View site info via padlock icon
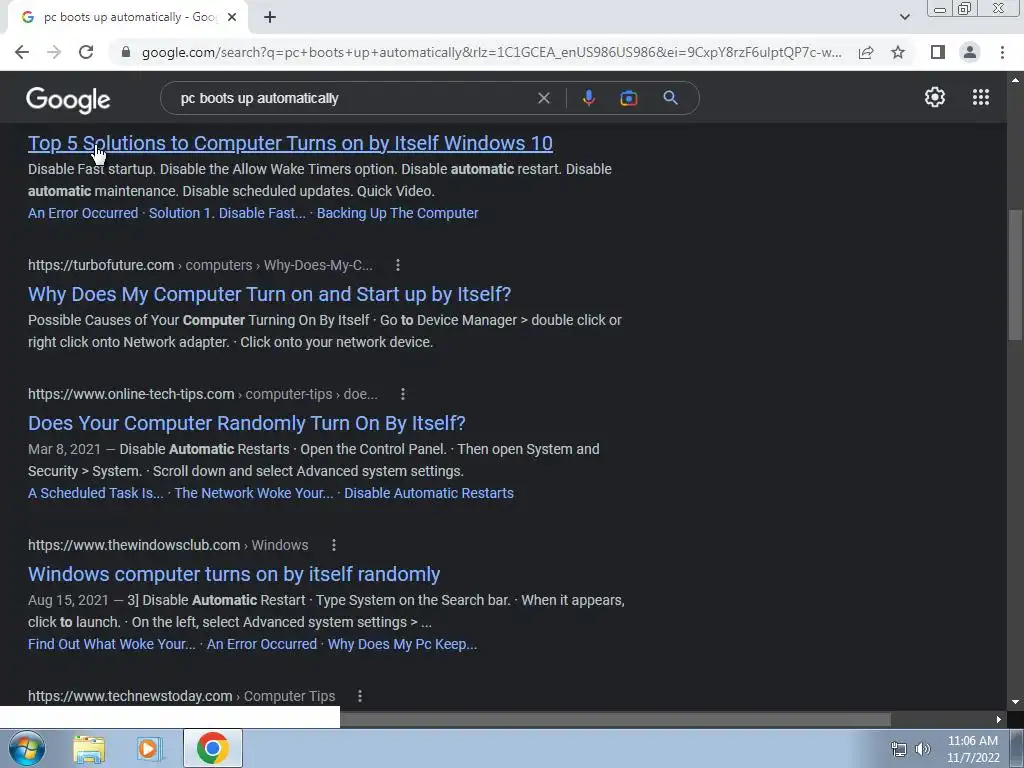The height and width of the screenshot is (768, 1024). coord(126,52)
